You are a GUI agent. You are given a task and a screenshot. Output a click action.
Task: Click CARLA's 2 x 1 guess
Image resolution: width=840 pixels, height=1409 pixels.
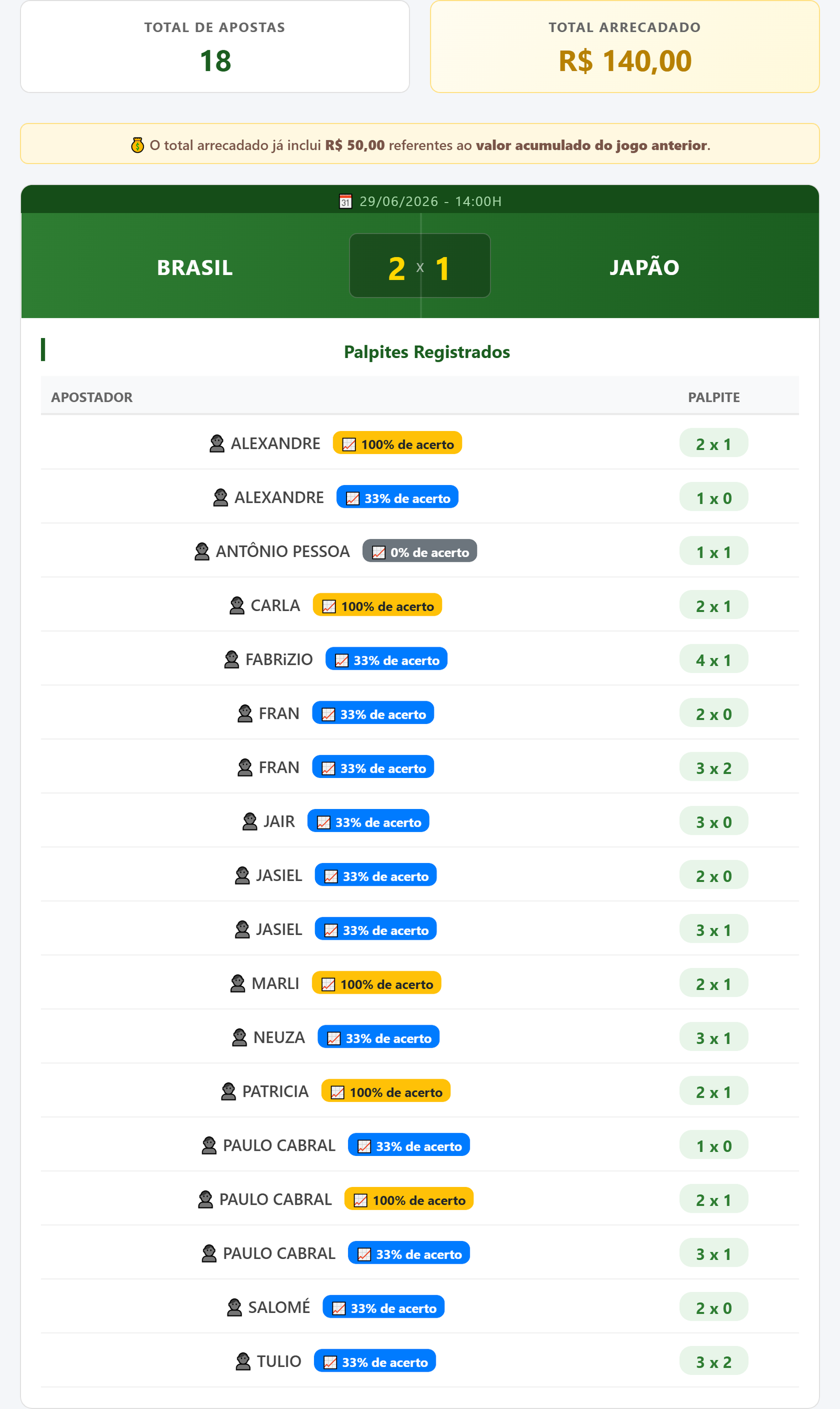pos(714,605)
